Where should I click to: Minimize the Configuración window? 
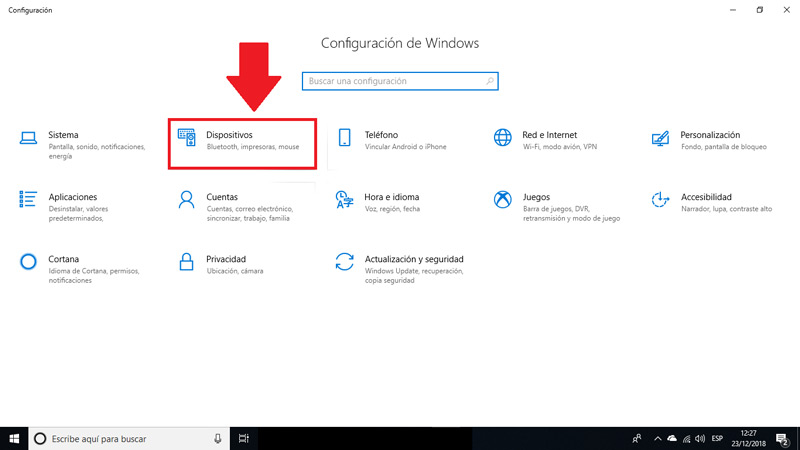click(733, 10)
